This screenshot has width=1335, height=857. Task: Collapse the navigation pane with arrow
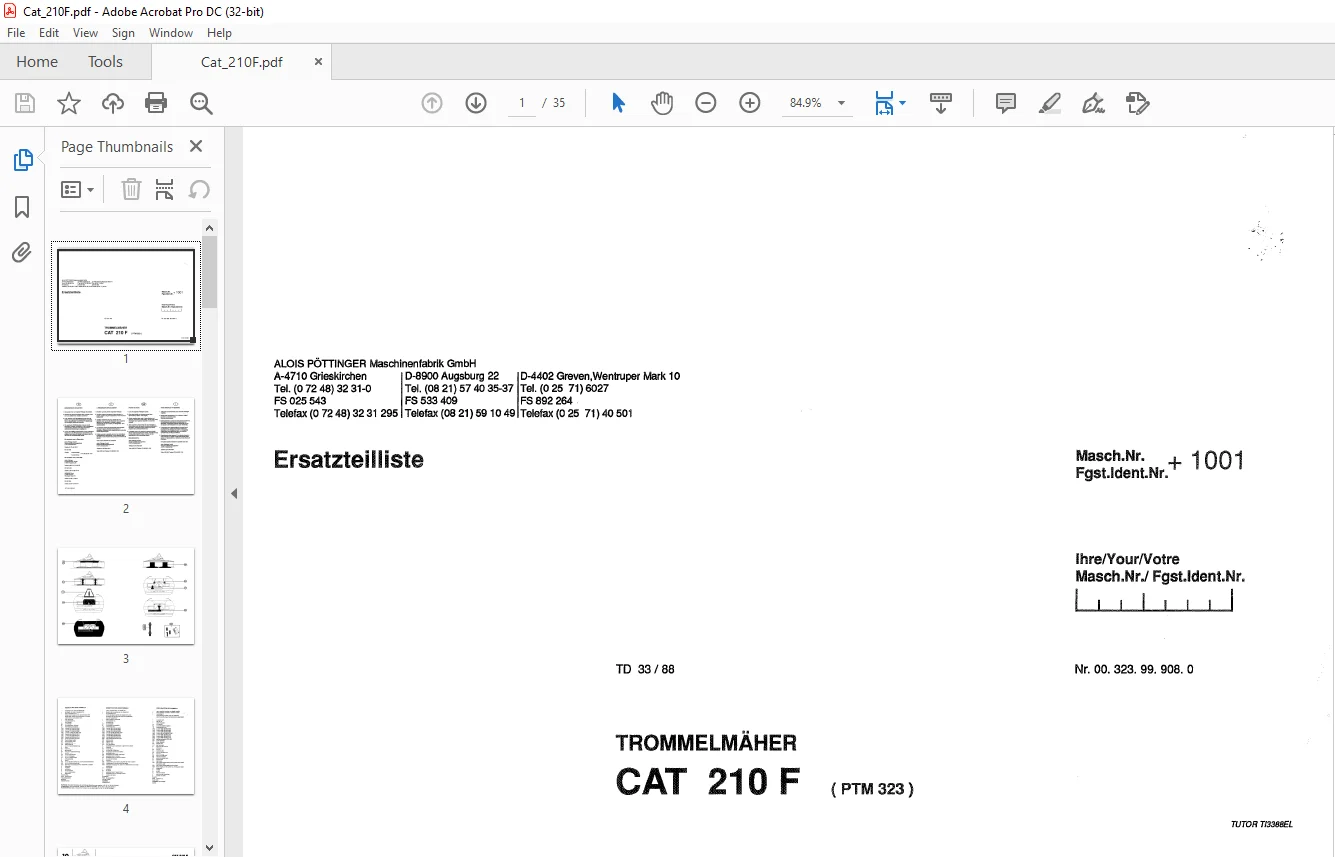[x=234, y=493]
